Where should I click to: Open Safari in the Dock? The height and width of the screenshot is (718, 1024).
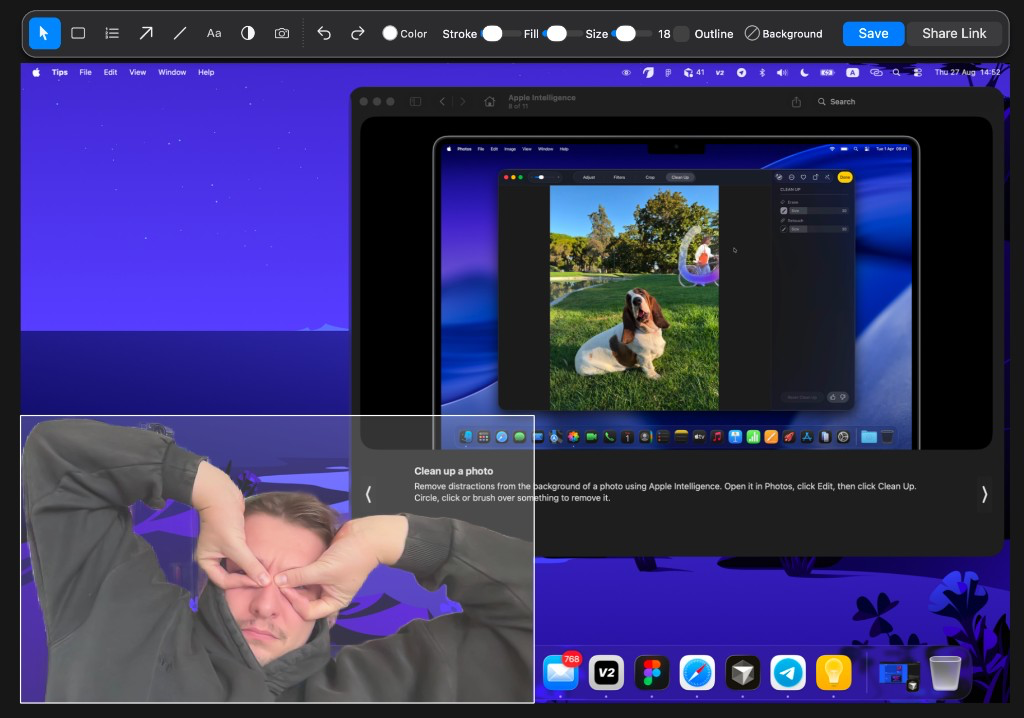pos(697,673)
